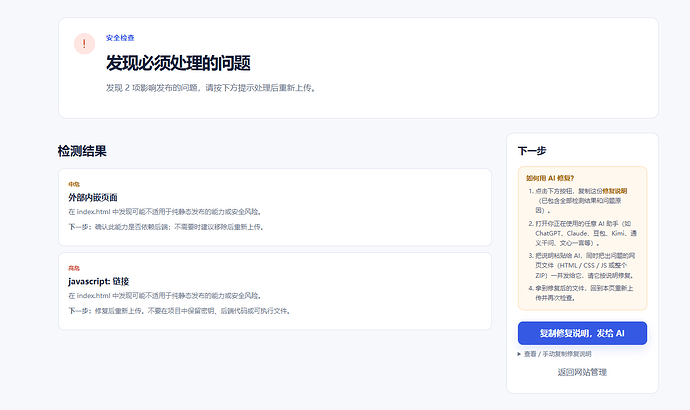The image size is (690, 410).
Task: Click the 检测结果 section heading
Action: [82, 151]
